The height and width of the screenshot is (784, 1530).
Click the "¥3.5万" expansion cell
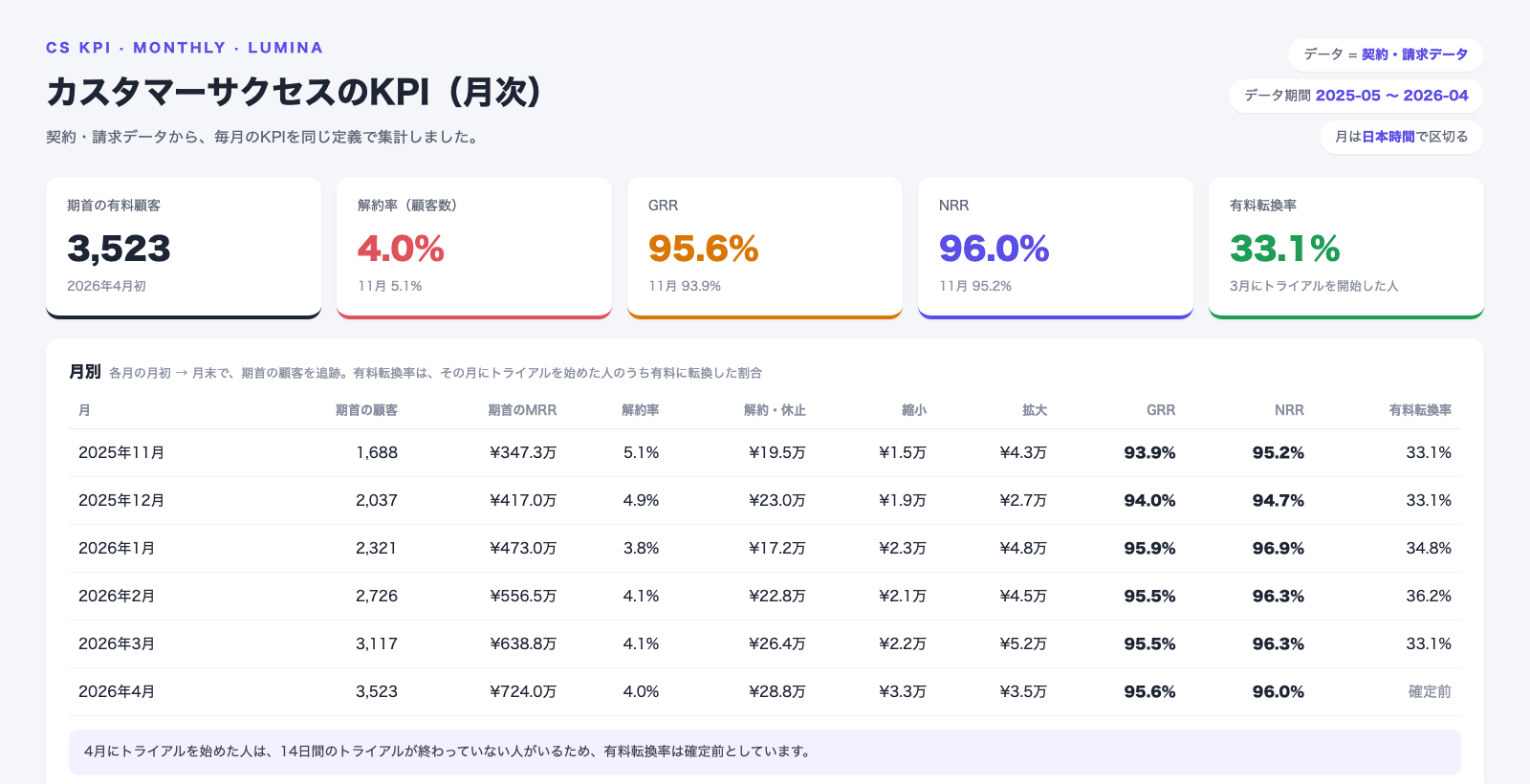click(x=1023, y=691)
